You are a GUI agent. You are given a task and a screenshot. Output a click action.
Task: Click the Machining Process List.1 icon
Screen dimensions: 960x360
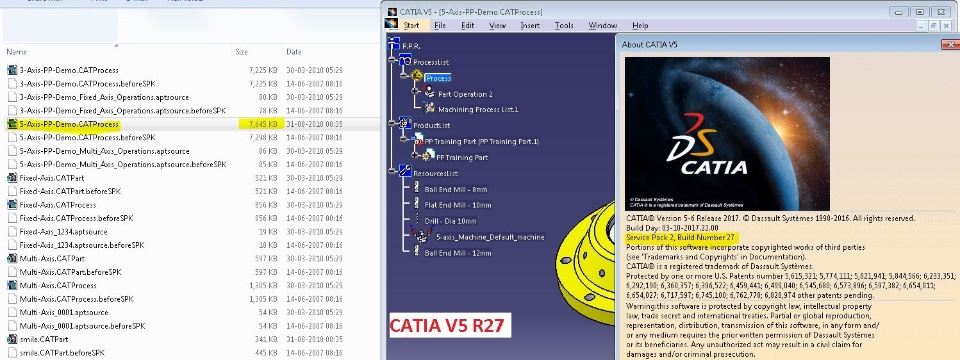(x=429, y=108)
